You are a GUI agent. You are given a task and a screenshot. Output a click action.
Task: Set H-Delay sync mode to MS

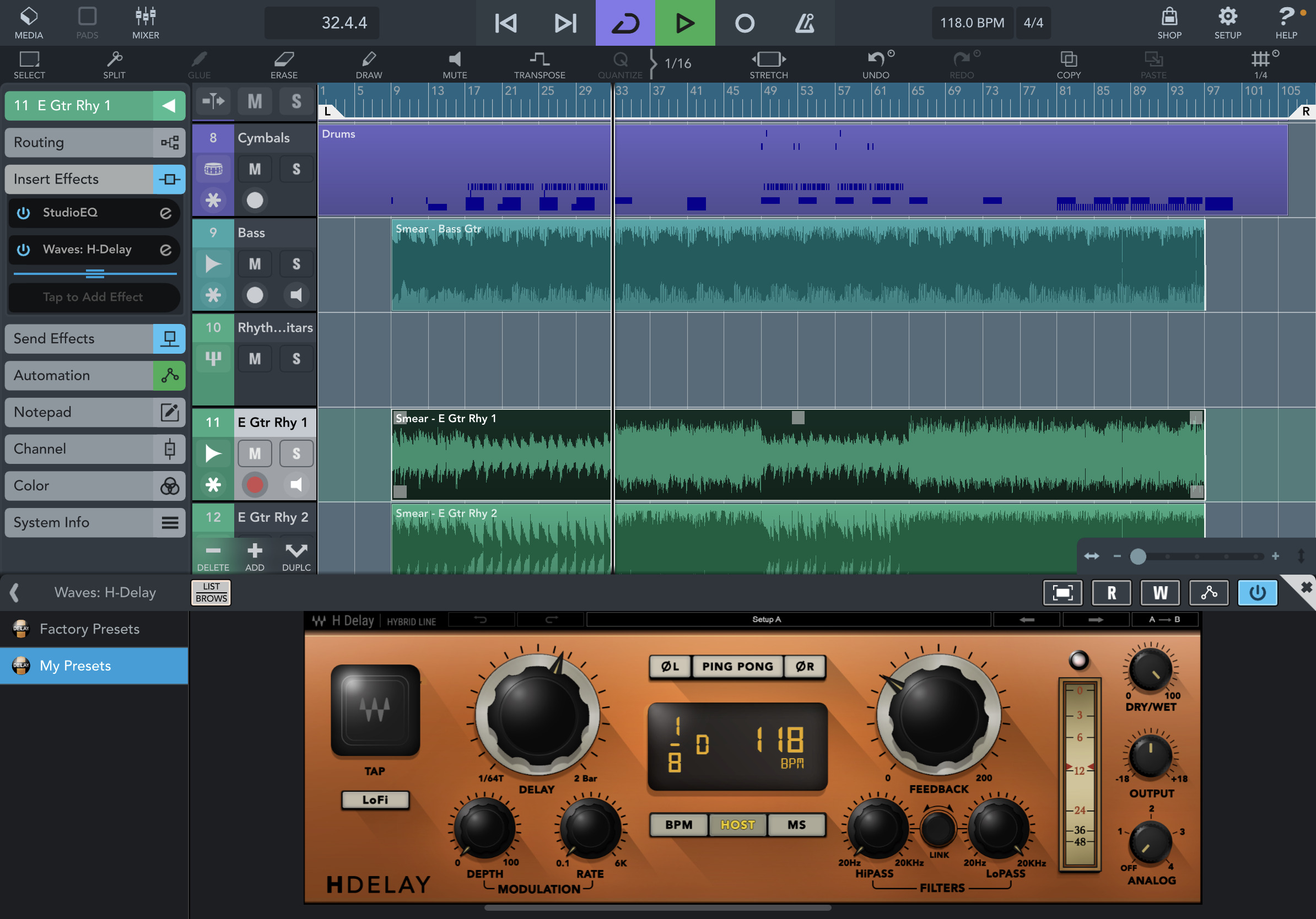[x=797, y=825]
